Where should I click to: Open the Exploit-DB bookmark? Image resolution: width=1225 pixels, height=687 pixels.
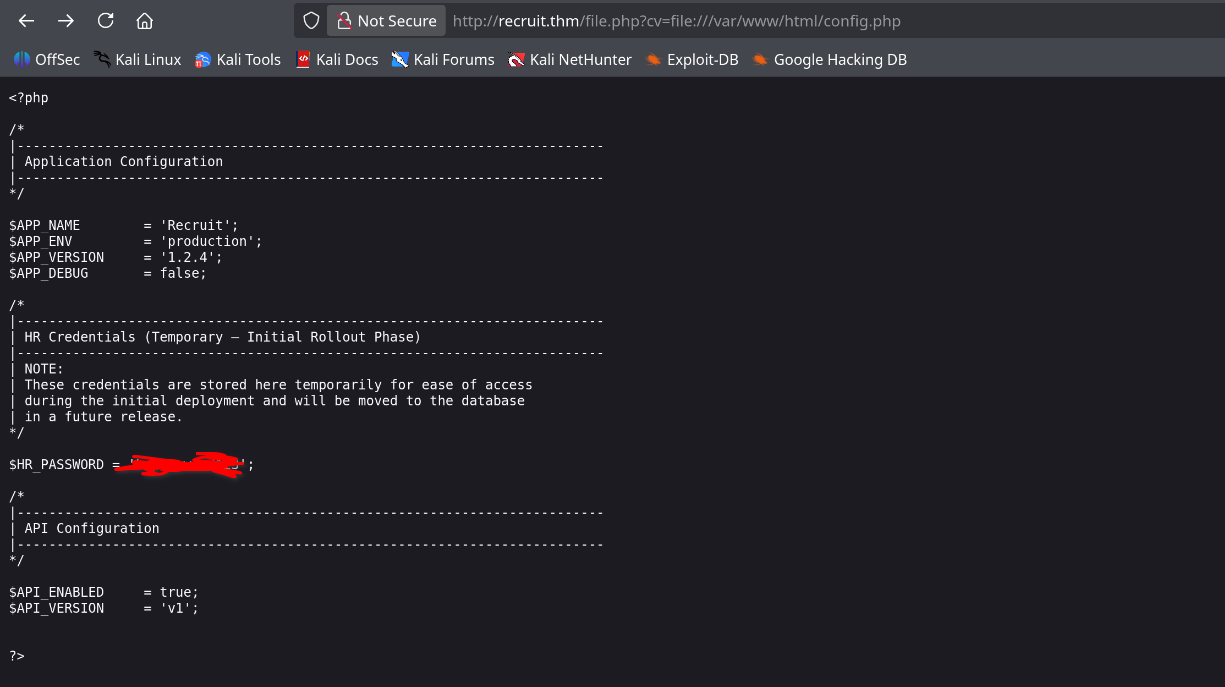pyautogui.click(x=692, y=60)
